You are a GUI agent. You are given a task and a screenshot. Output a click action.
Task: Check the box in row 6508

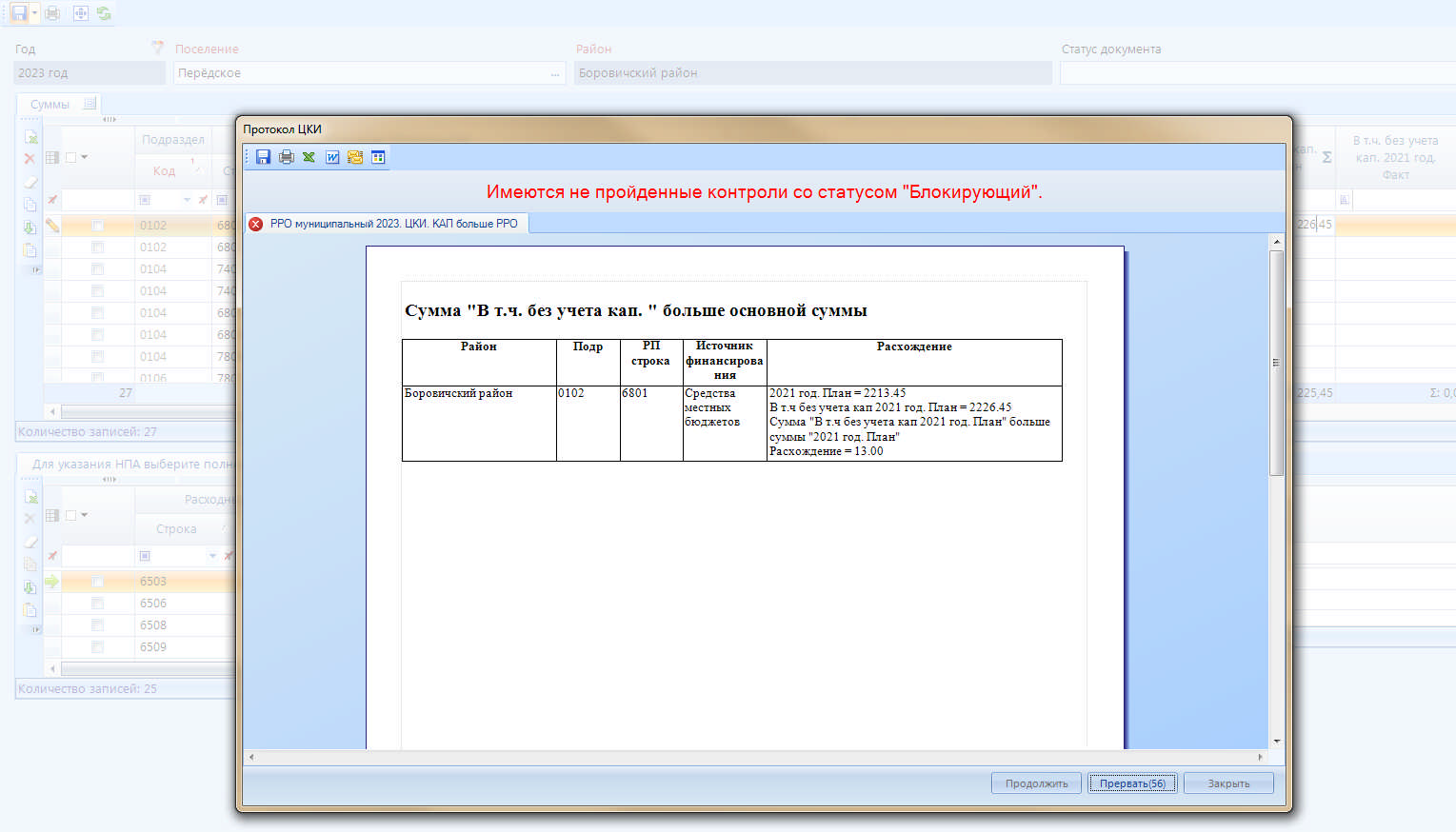point(97,625)
